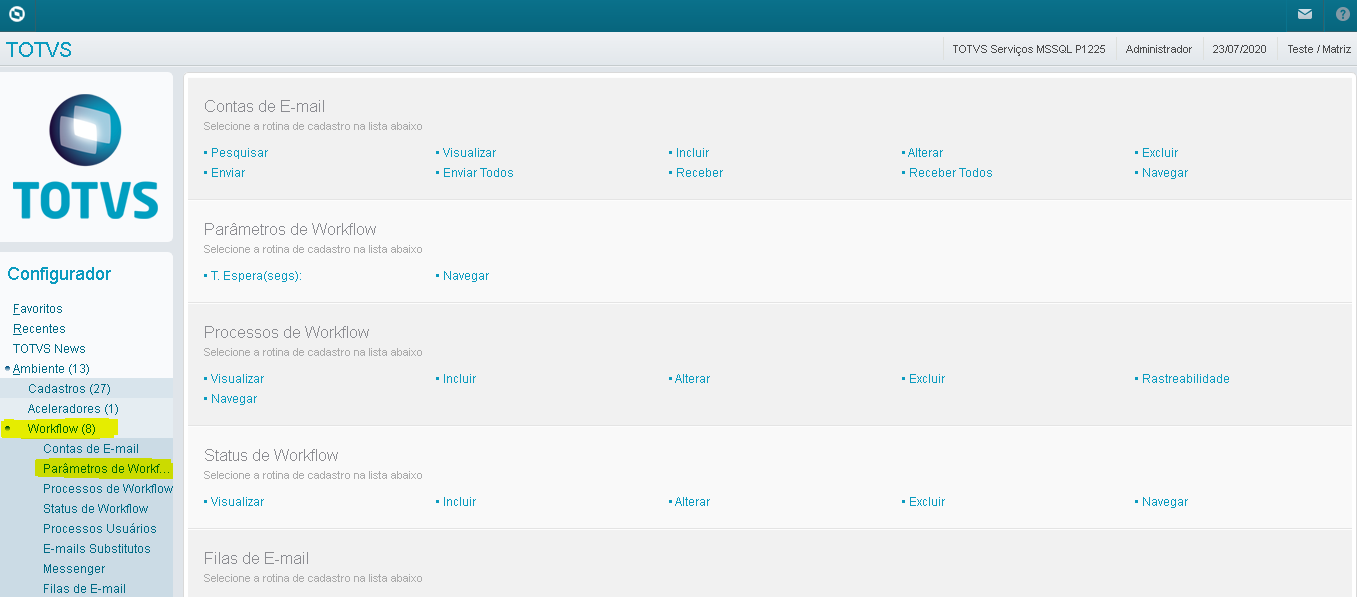The image size is (1357, 597).
Task: Click the date 23/07/2020 in header
Action: [x=1239, y=49]
